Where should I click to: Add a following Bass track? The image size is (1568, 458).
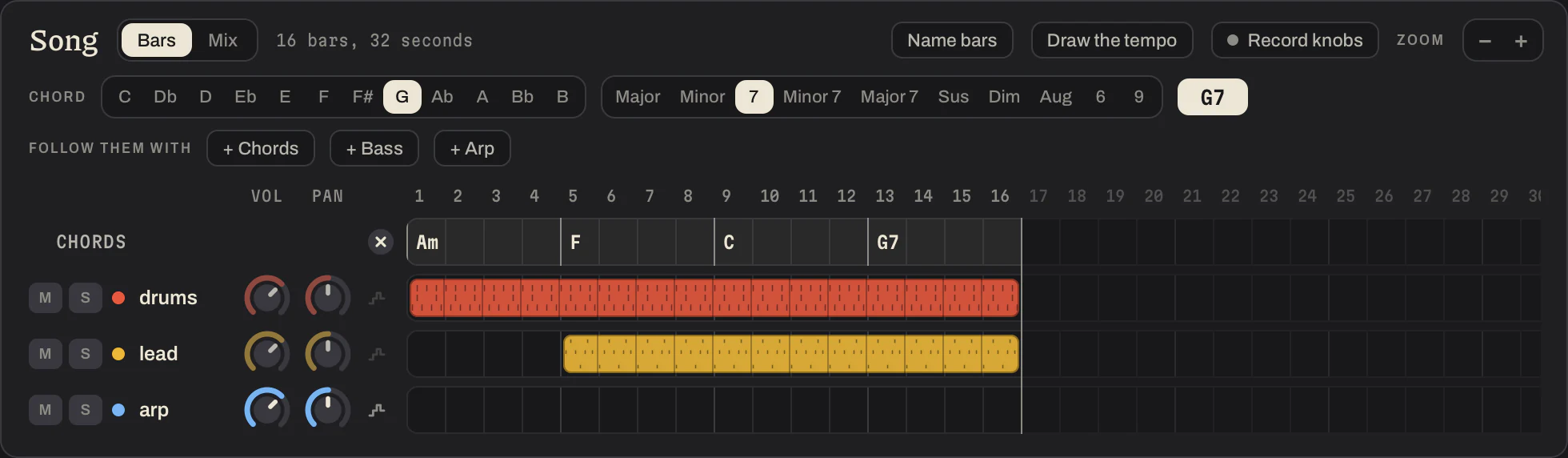coord(374,148)
